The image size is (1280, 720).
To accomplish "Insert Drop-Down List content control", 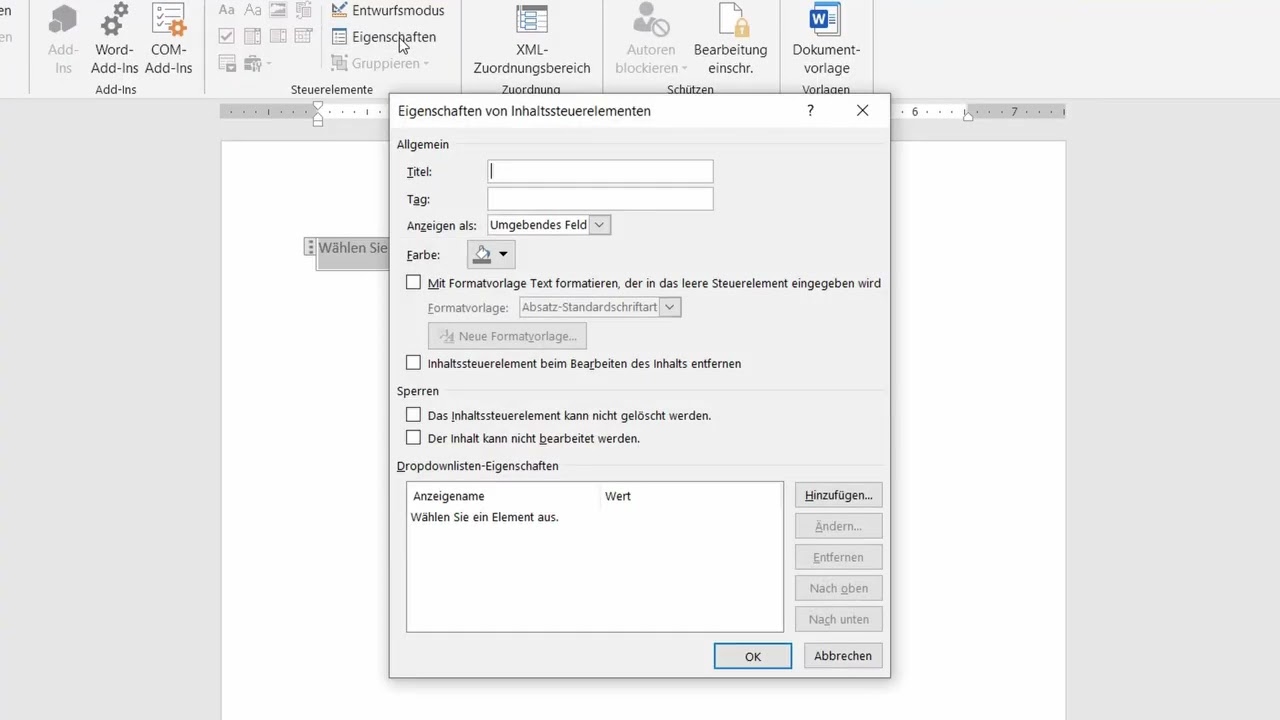I will [x=278, y=36].
